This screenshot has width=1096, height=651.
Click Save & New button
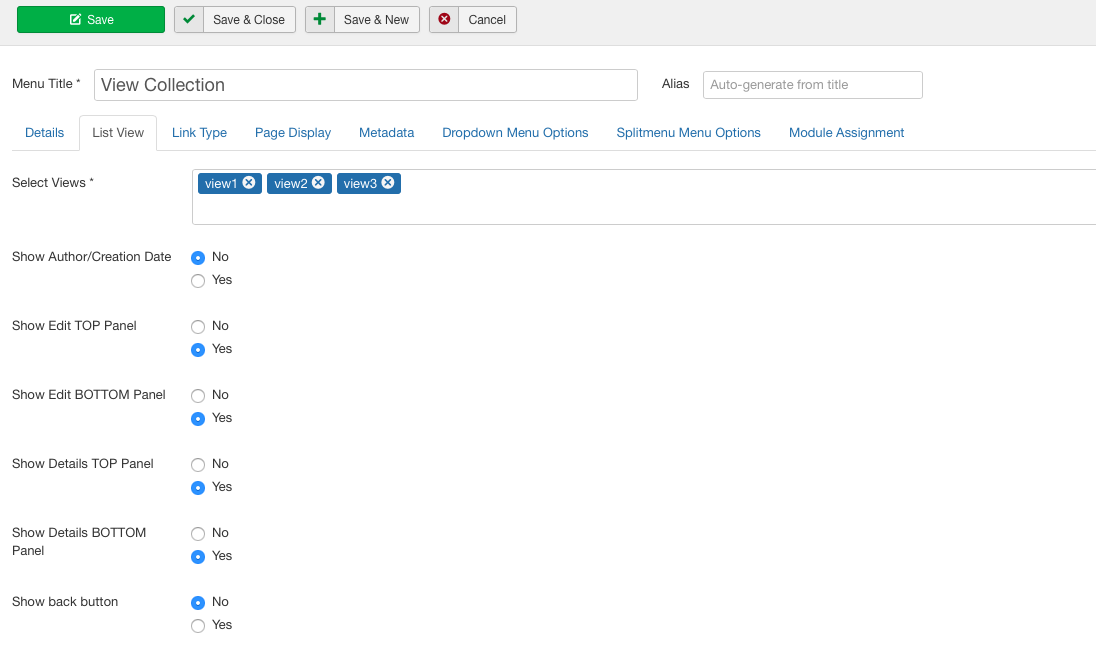[362, 20]
